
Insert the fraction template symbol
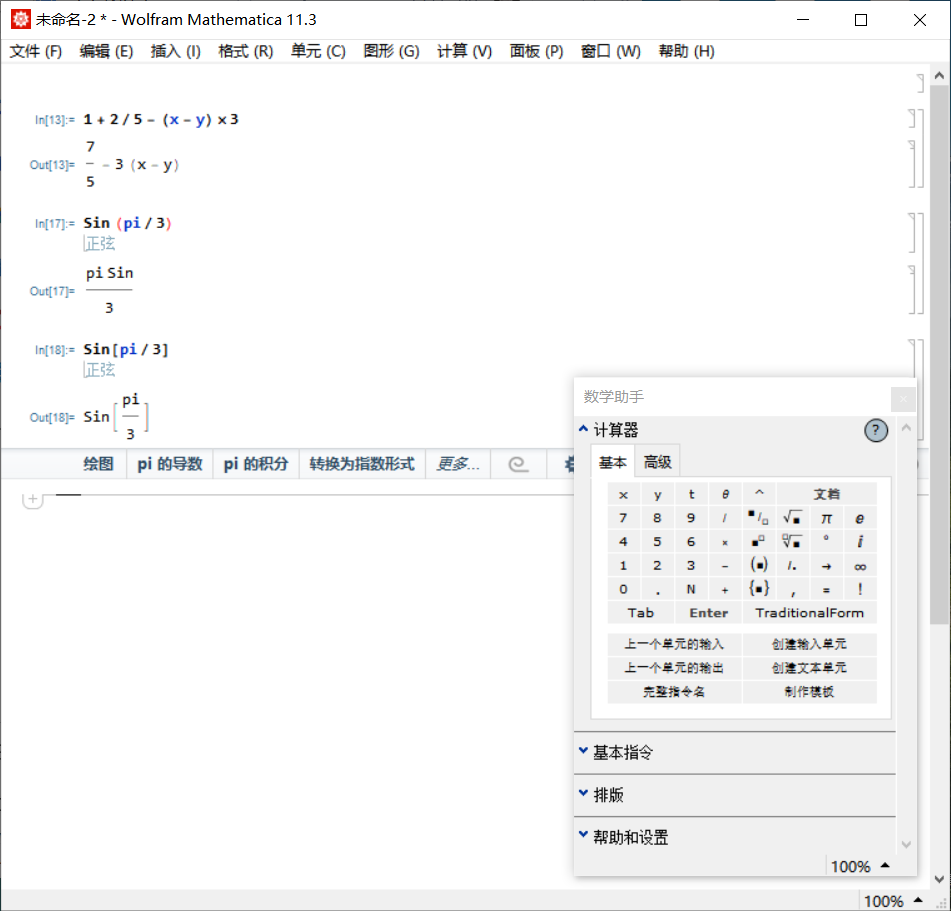coord(758,517)
